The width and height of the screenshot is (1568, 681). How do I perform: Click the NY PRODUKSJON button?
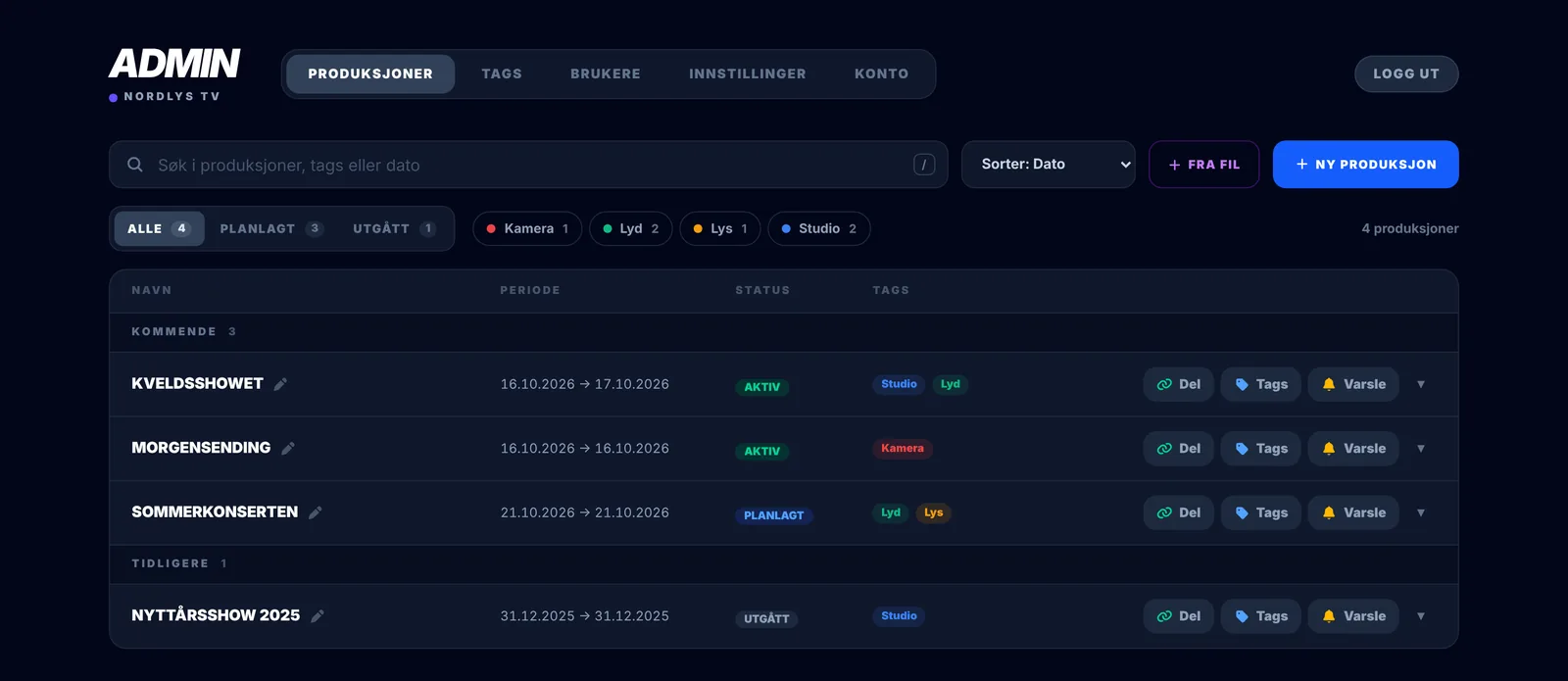[x=1366, y=165]
